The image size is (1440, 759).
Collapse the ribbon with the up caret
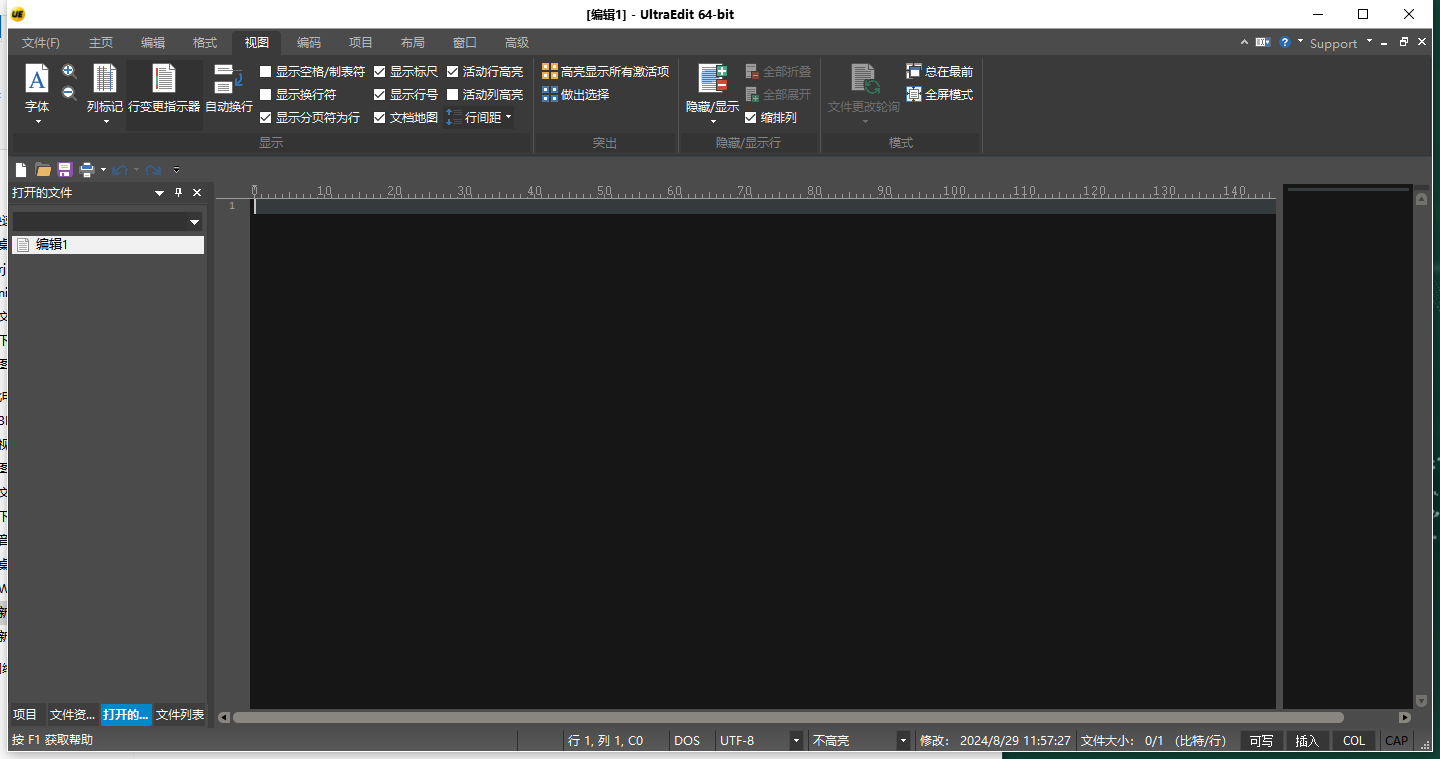click(1244, 42)
